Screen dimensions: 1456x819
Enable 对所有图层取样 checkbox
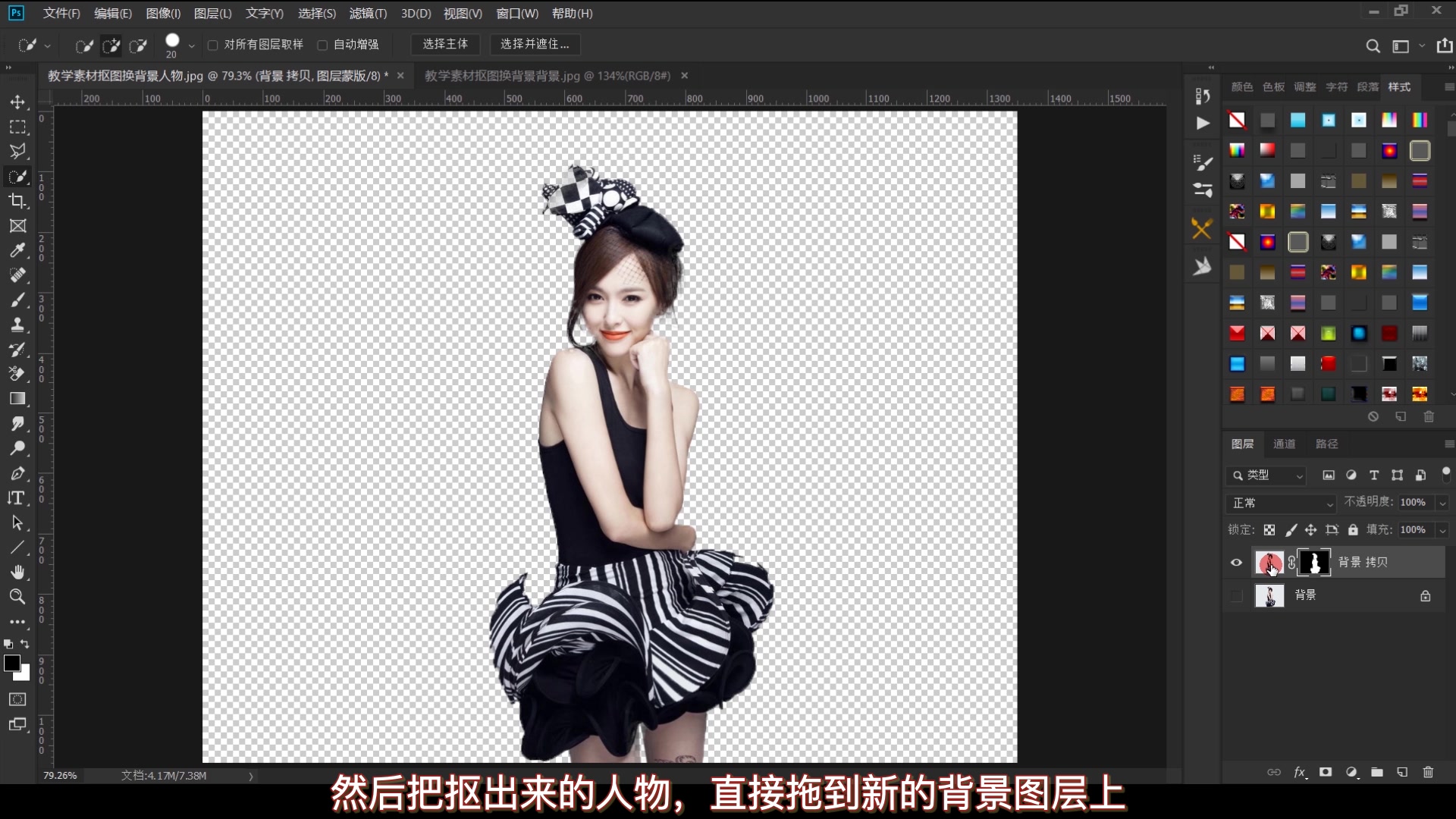coord(213,45)
